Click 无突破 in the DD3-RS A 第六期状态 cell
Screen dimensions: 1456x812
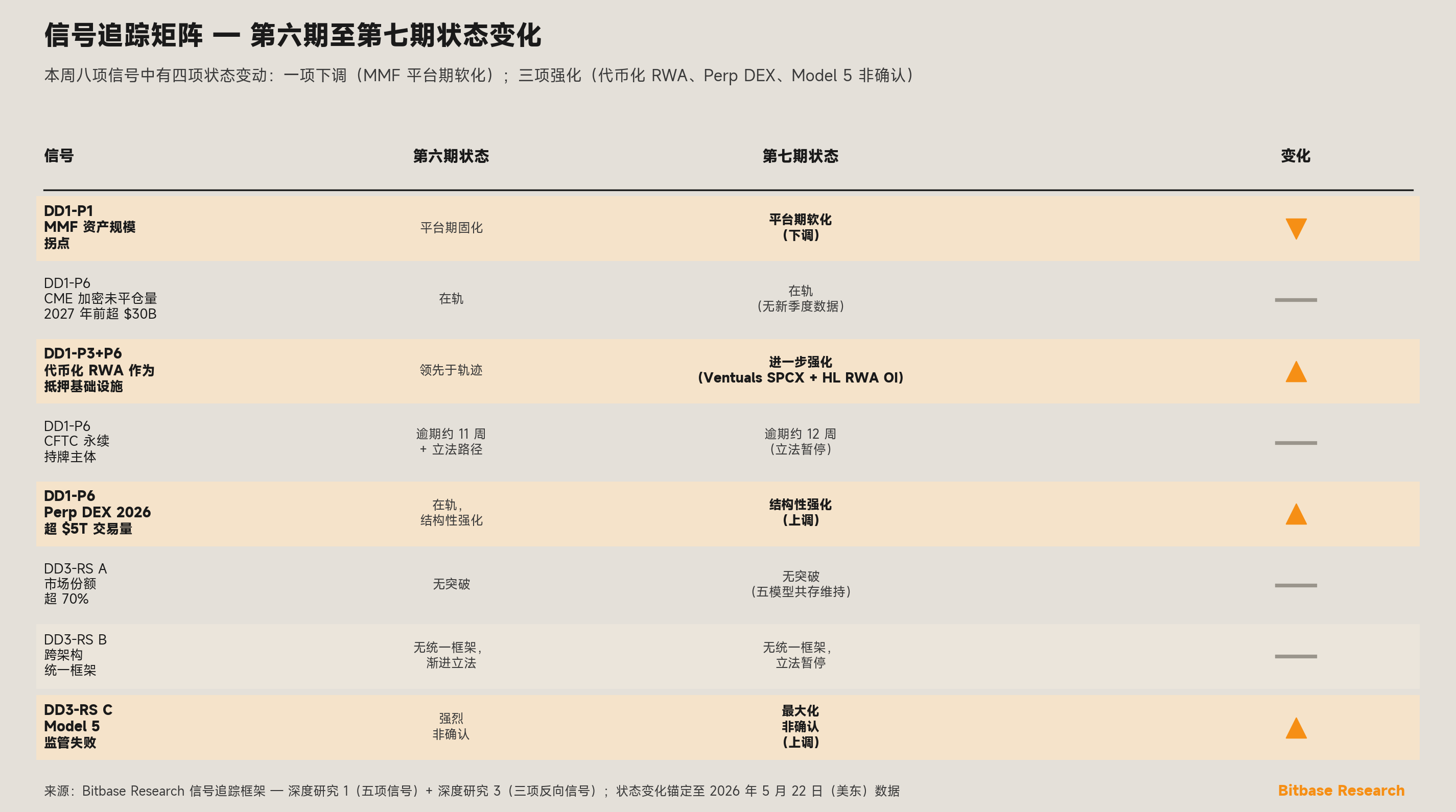[x=451, y=584]
